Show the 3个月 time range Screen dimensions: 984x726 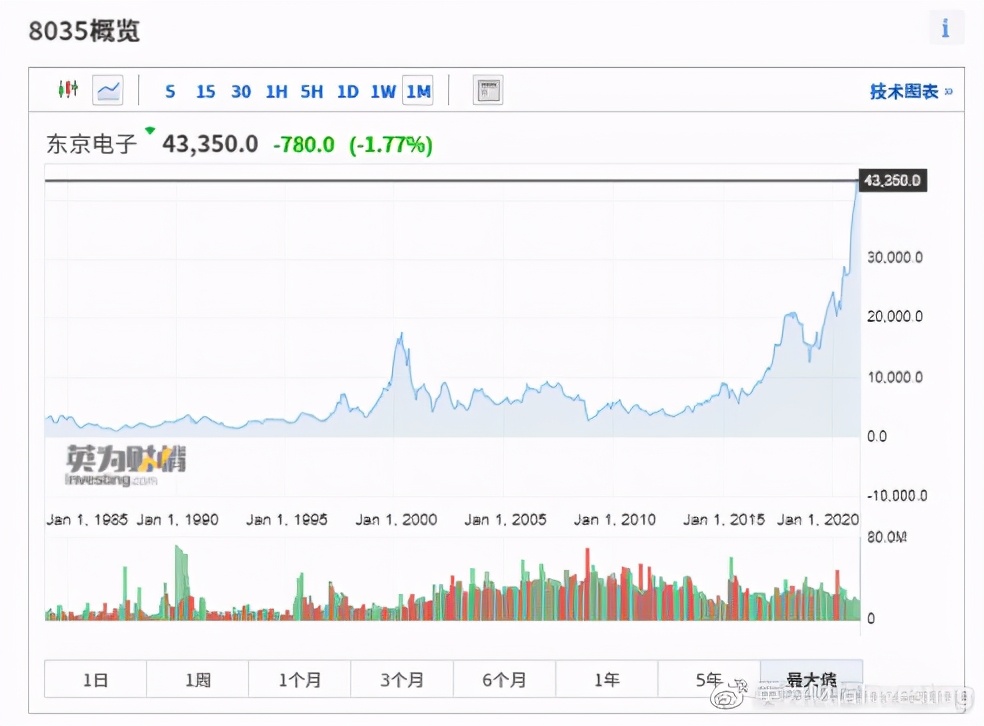402,679
